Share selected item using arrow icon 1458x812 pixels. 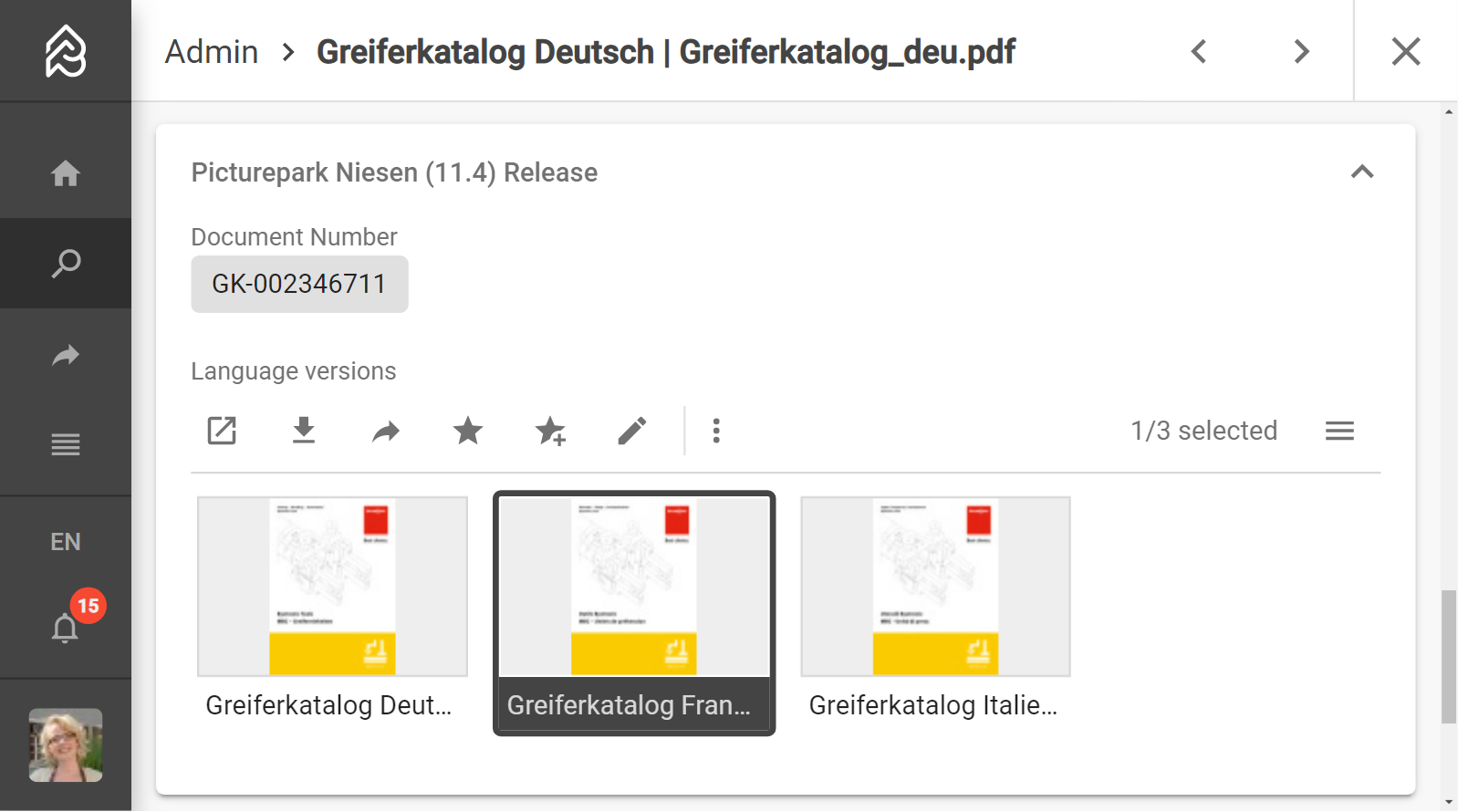click(x=386, y=431)
